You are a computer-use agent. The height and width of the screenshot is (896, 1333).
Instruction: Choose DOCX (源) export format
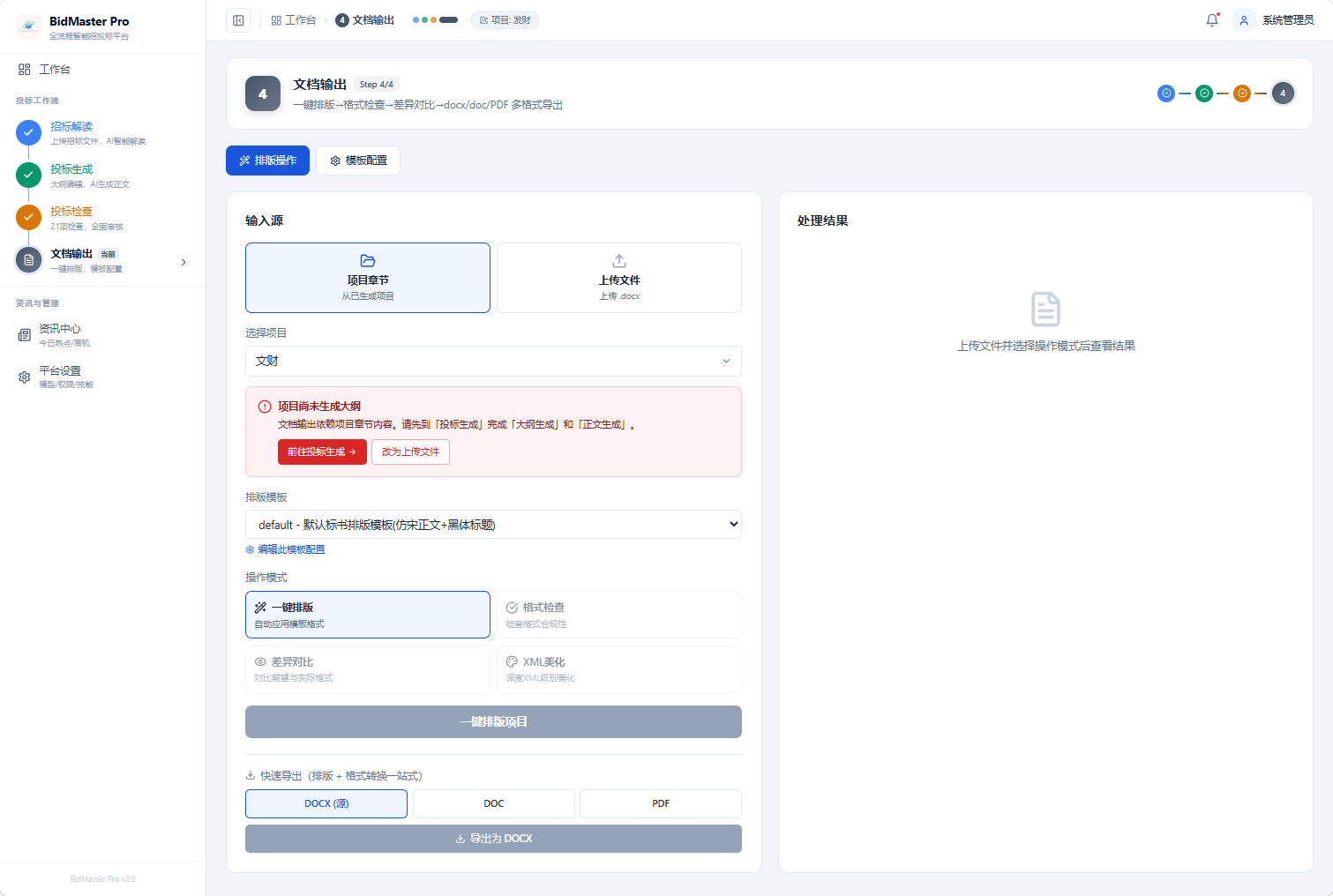coord(326,803)
